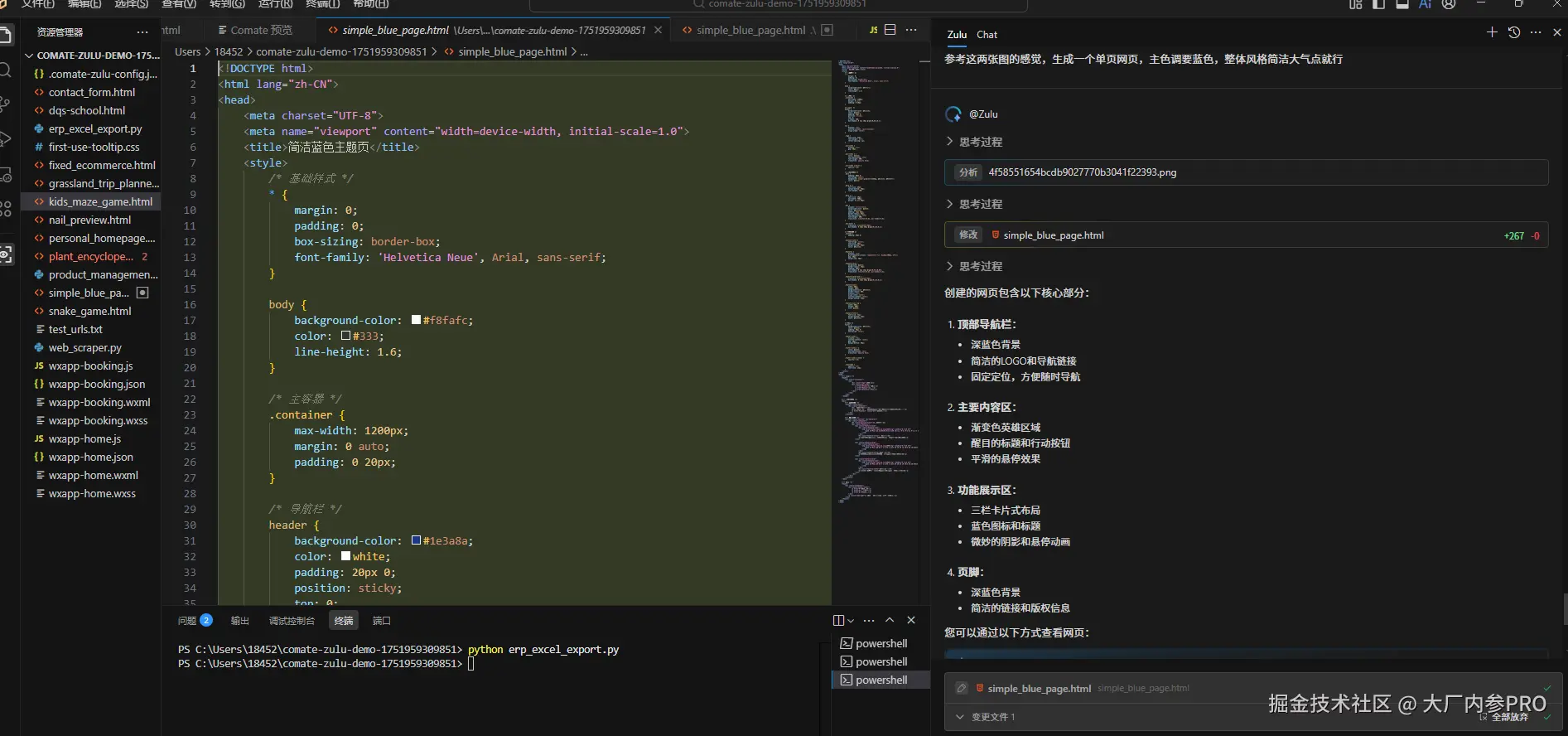The width and height of the screenshot is (1568, 736).
Task: Open web_scraper.py in explorer
Action: [x=91, y=347]
